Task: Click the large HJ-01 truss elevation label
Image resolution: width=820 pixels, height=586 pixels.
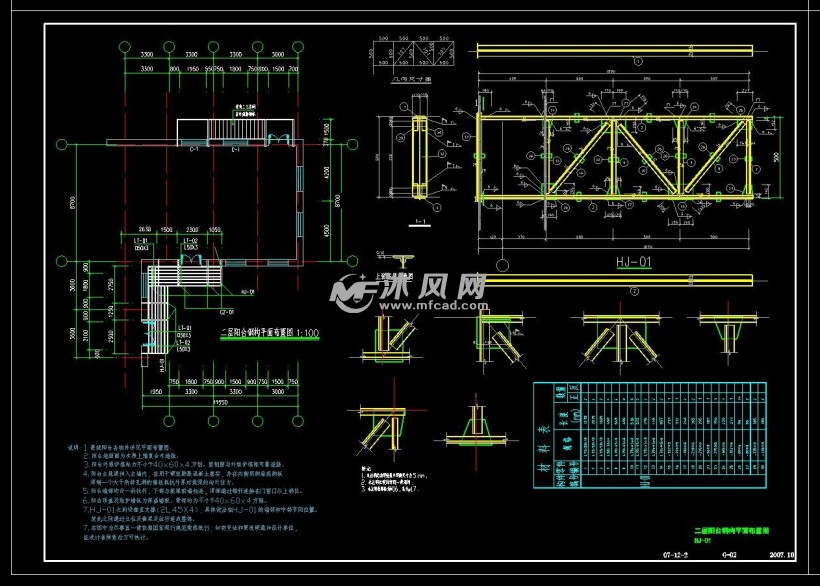Action: 633,261
